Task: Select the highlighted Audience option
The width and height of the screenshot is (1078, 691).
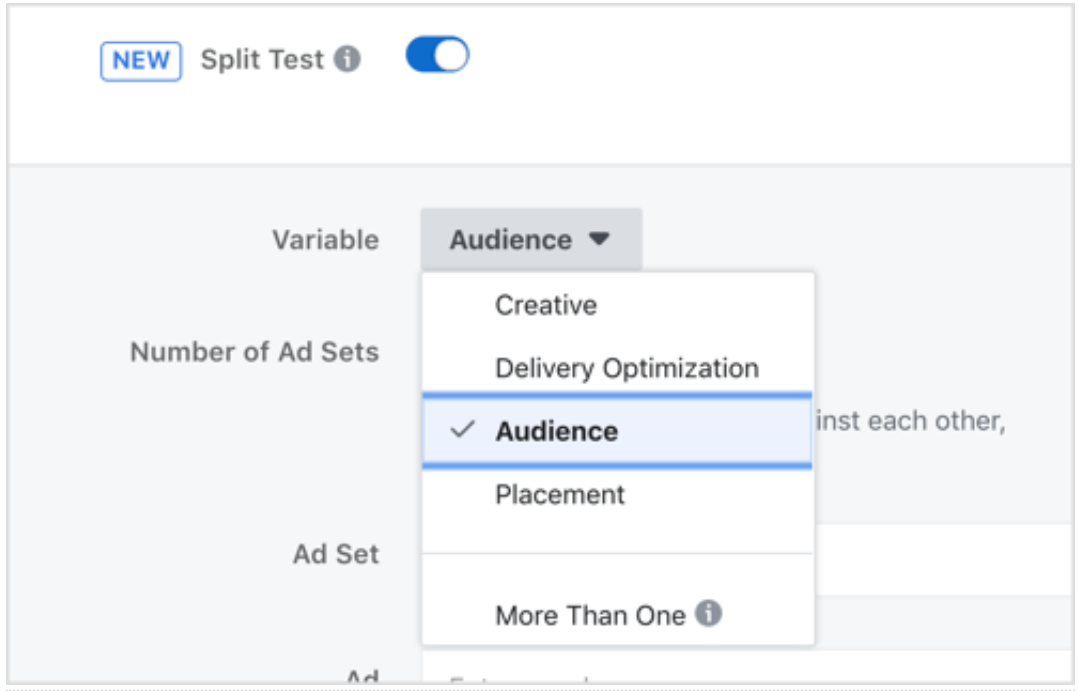Action: coord(556,431)
